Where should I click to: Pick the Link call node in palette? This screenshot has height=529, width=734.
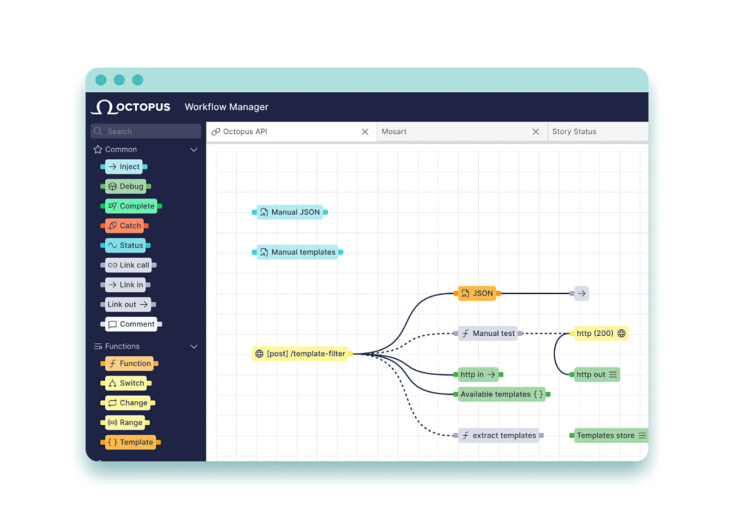point(128,265)
